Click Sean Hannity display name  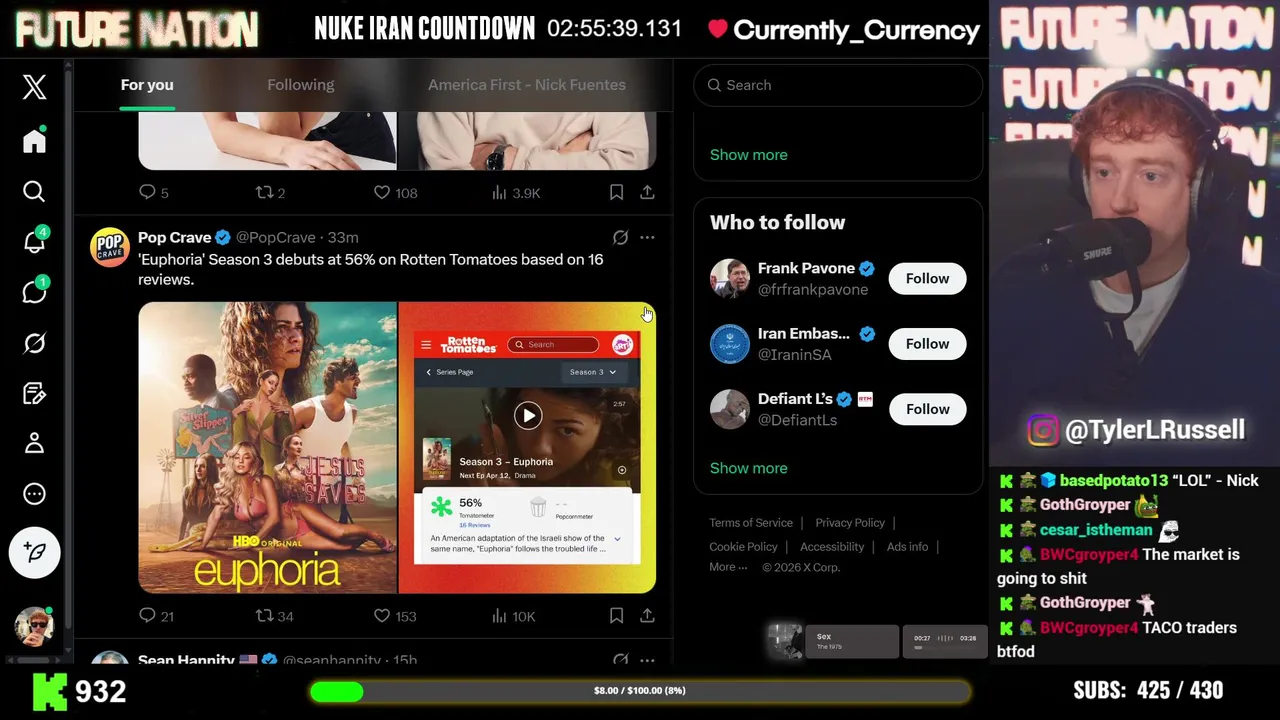[x=186, y=660]
